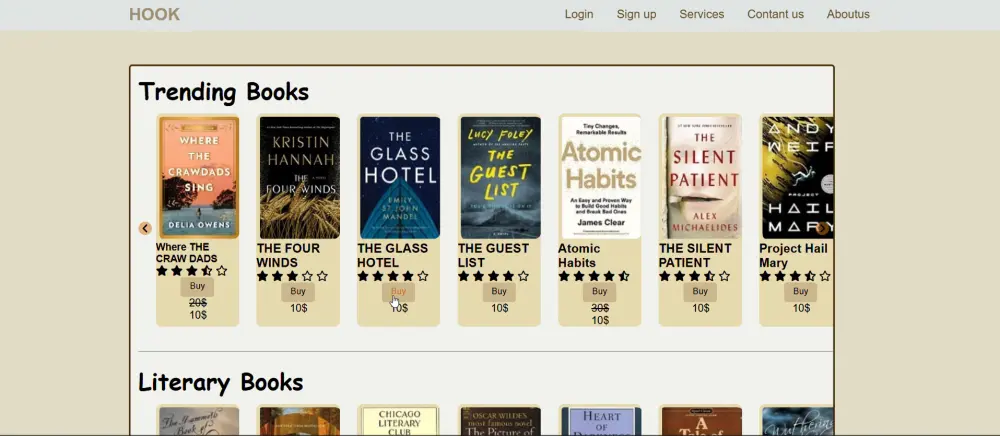1000x436 pixels.
Task: Click the fifth star under The Four Winds
Action: click(322, 276)
